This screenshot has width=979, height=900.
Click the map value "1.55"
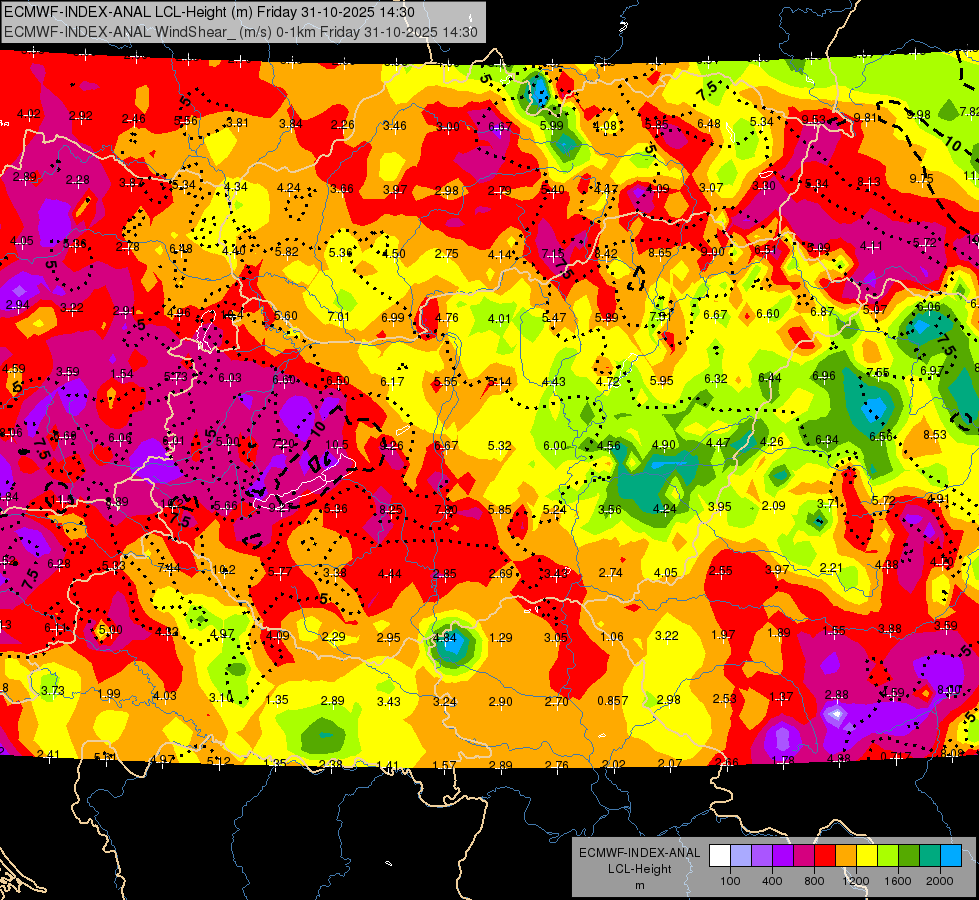tap(834, 631)
